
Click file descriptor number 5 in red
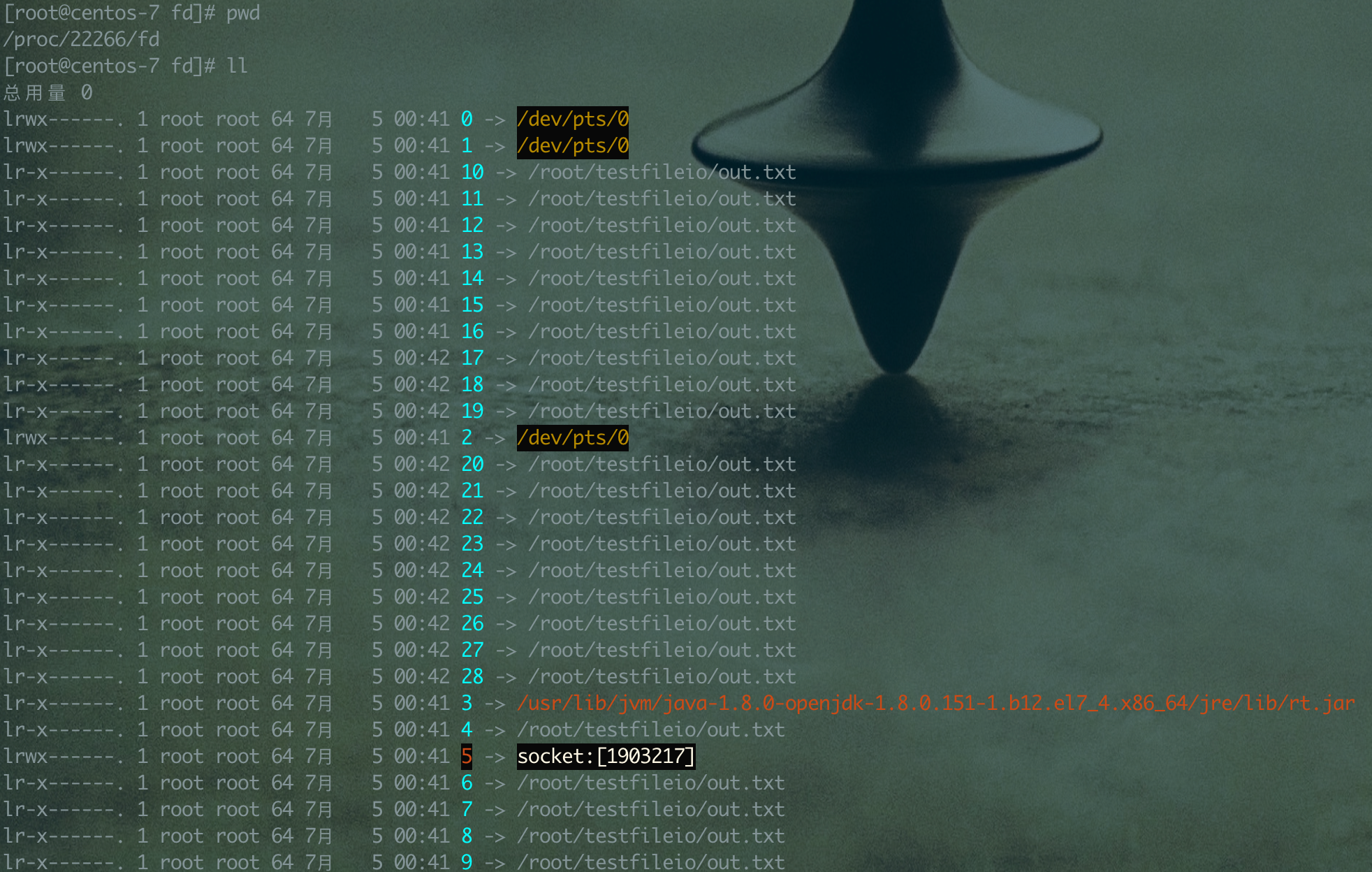click(467, 756)
